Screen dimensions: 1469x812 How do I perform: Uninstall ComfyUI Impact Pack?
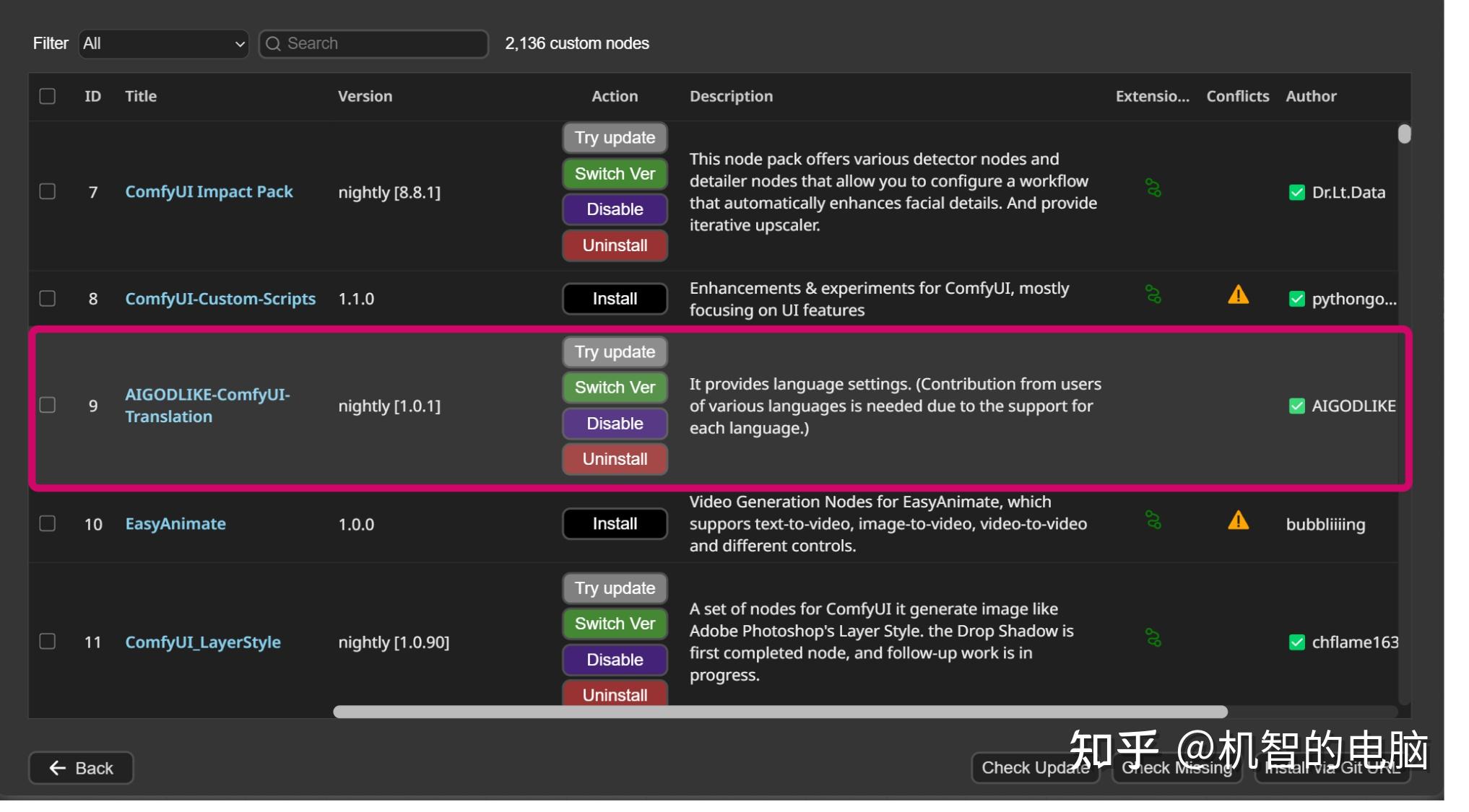coord(614,245)
